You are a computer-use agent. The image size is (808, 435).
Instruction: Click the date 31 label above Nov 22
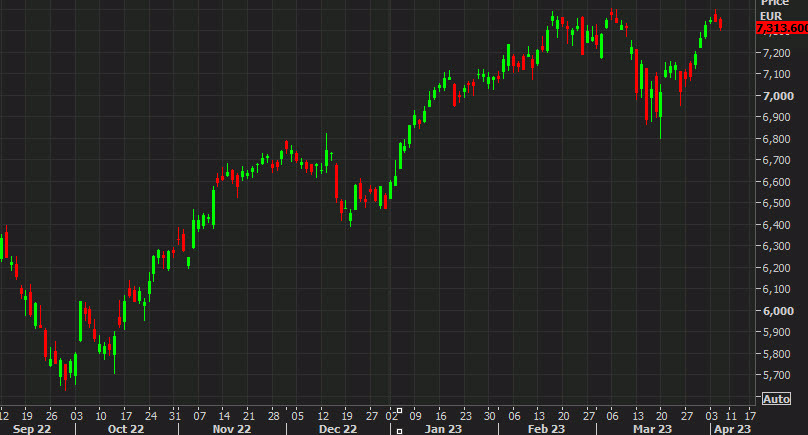175,416
